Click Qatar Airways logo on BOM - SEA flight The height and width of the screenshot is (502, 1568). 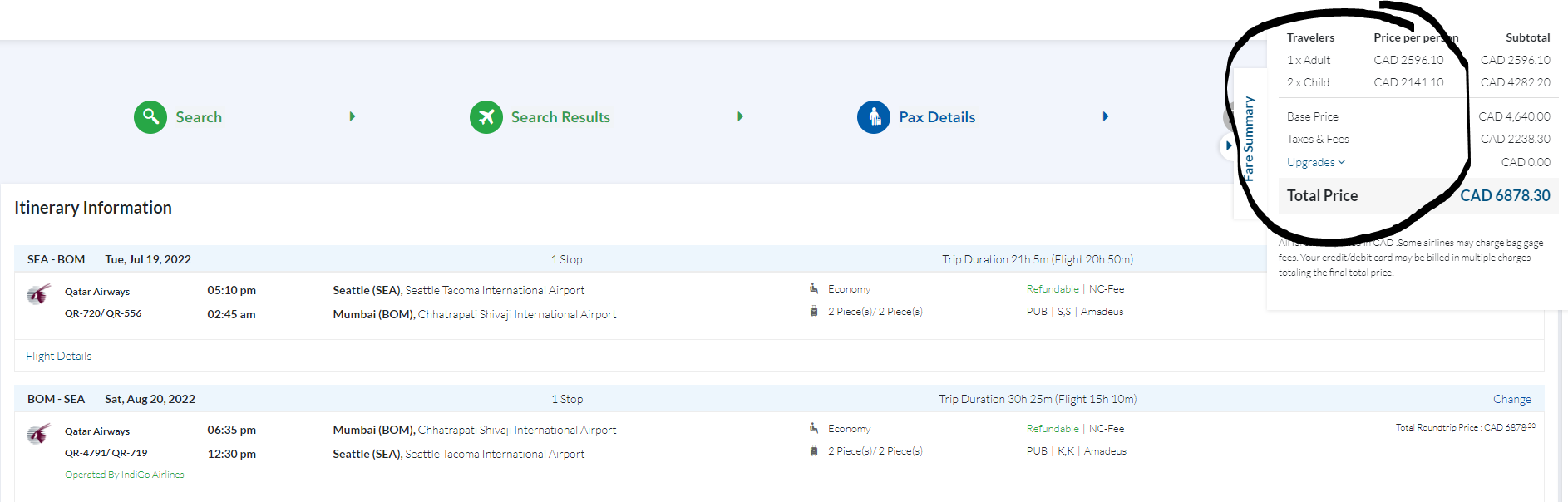pyautogui.click(x=38, y=434)
